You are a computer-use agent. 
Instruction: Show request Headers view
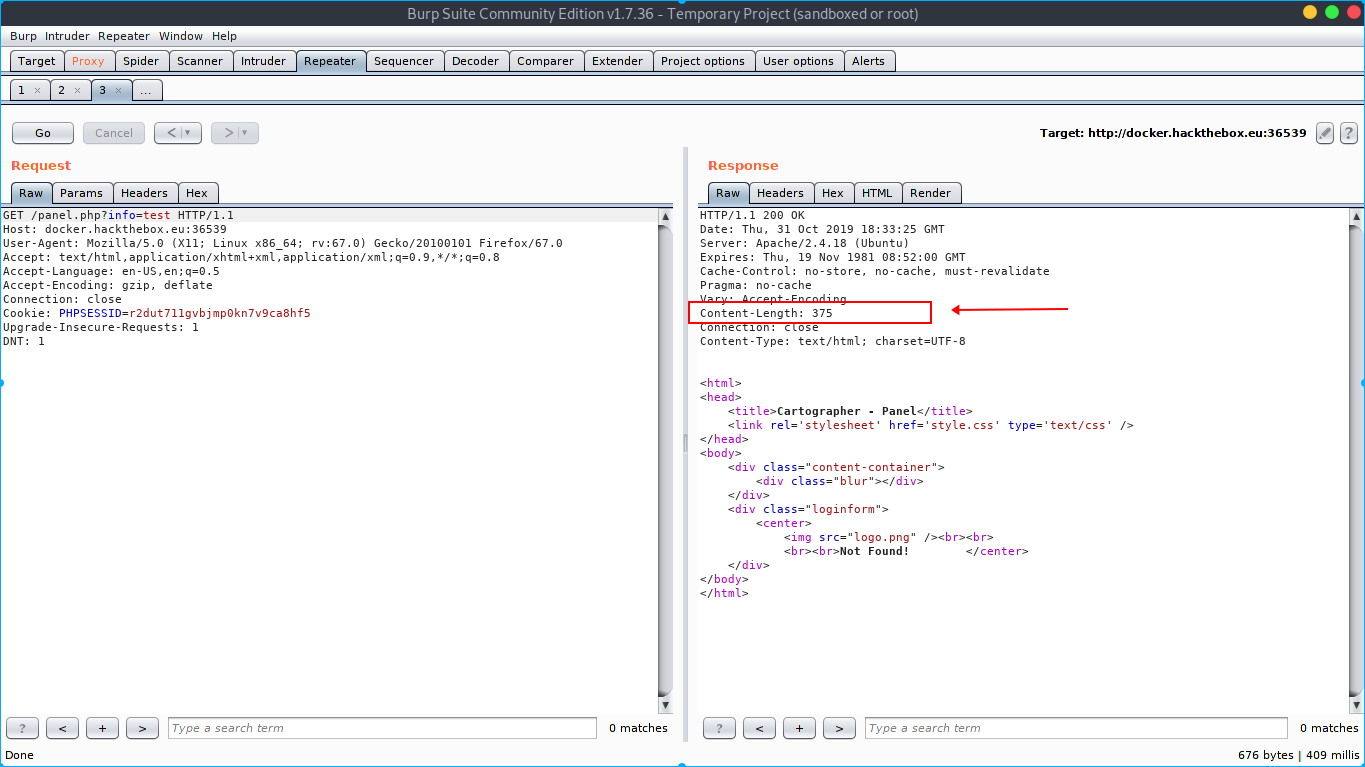point(145,193)
